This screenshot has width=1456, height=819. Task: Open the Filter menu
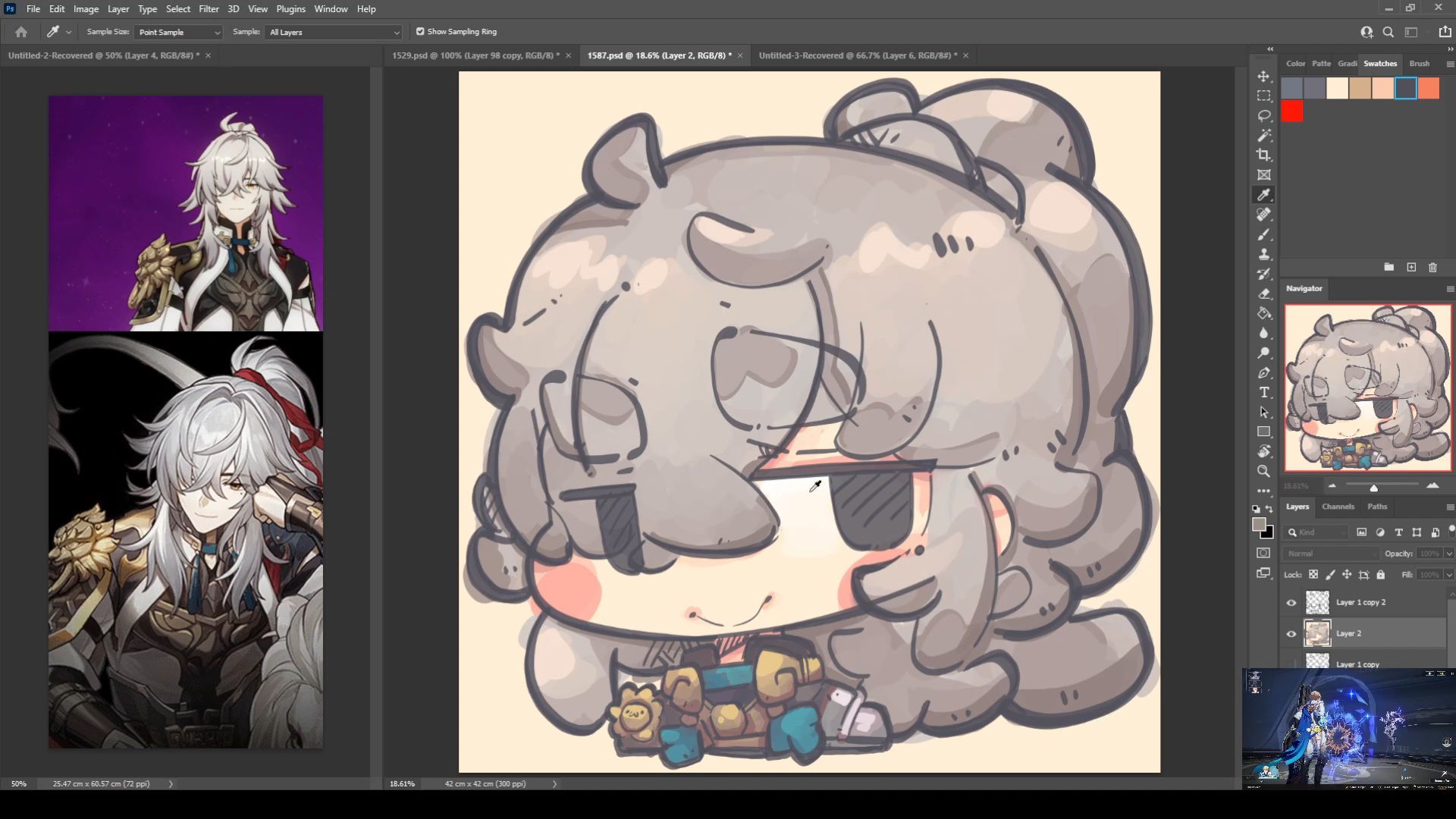(x=209, y=9)
